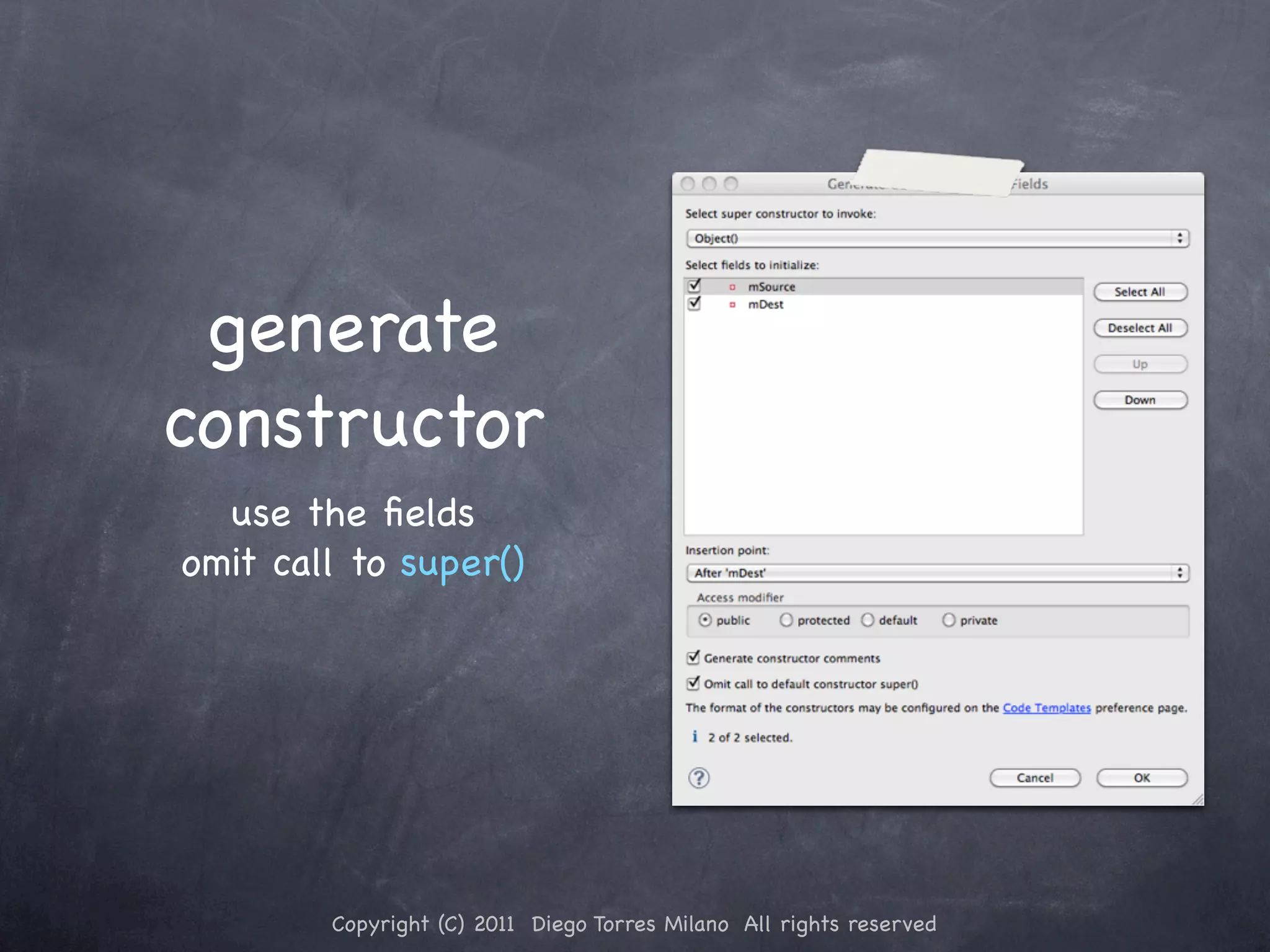This screenshot has height=952, width=1270.
Task: Toggle Omit call to default constructor super()
Action: (x=693, y=683)
